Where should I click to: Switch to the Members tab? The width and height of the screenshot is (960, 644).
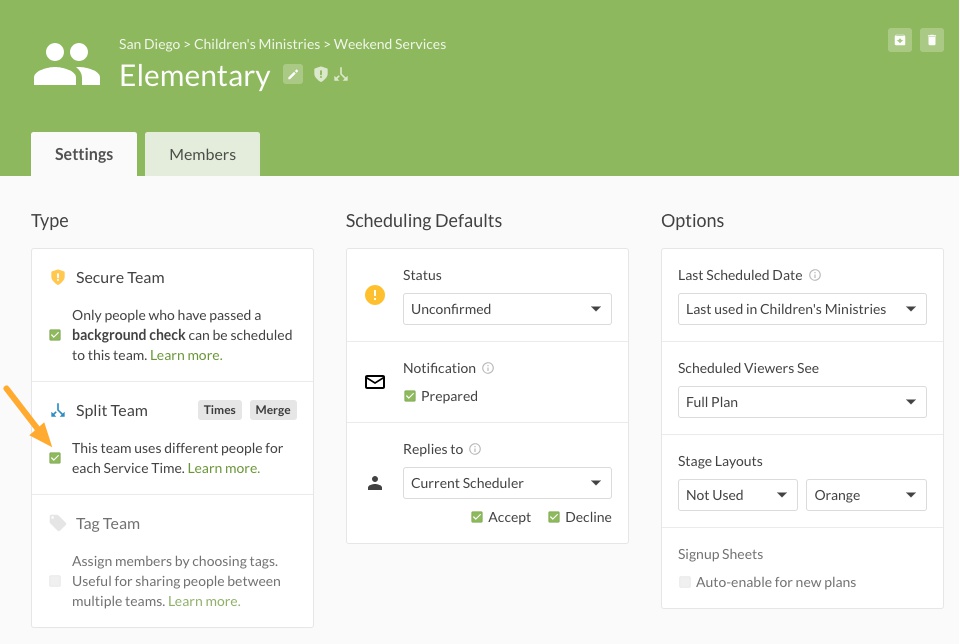(202, 154)
